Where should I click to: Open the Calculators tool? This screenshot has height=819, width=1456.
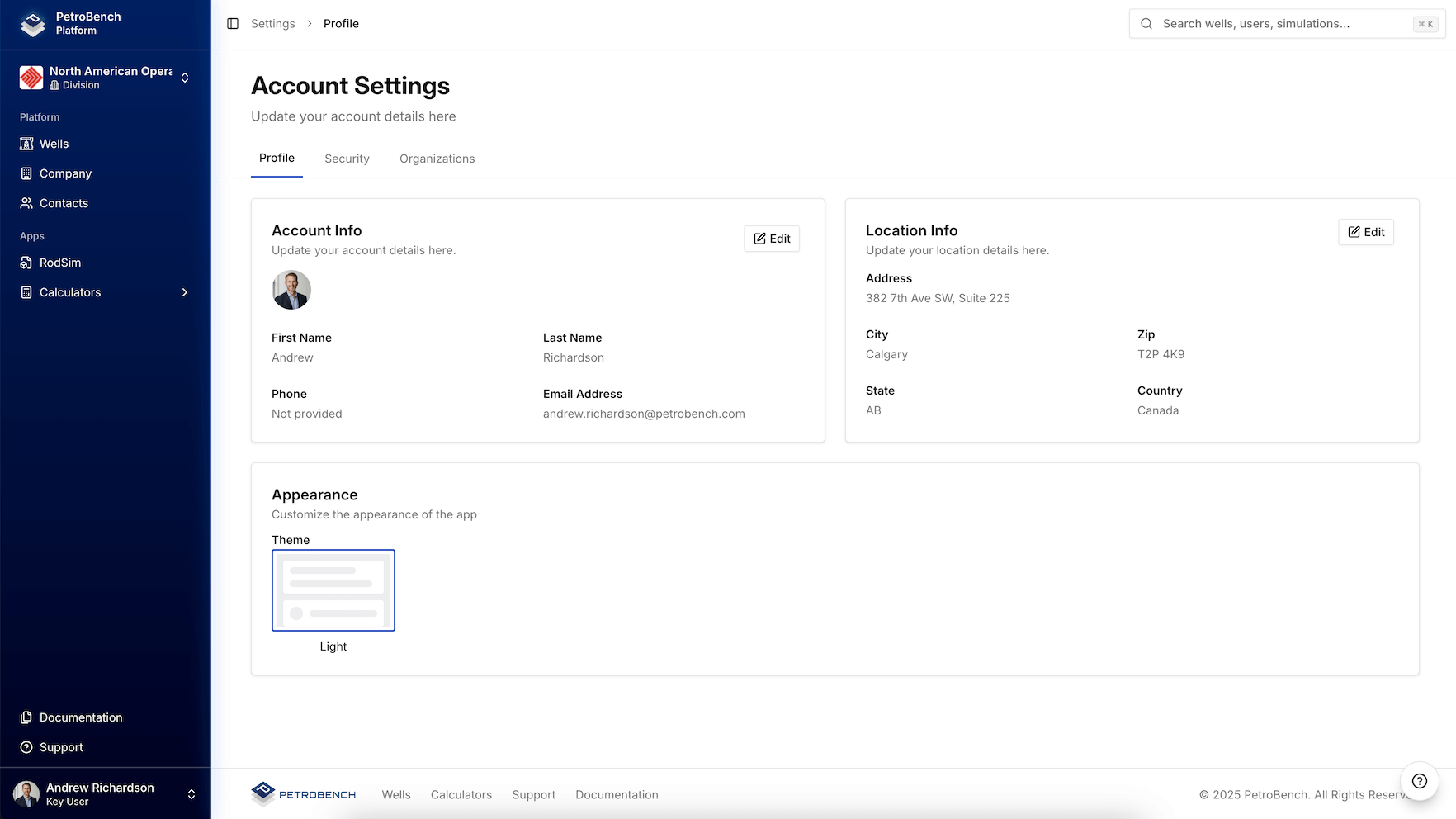point(69,292)
